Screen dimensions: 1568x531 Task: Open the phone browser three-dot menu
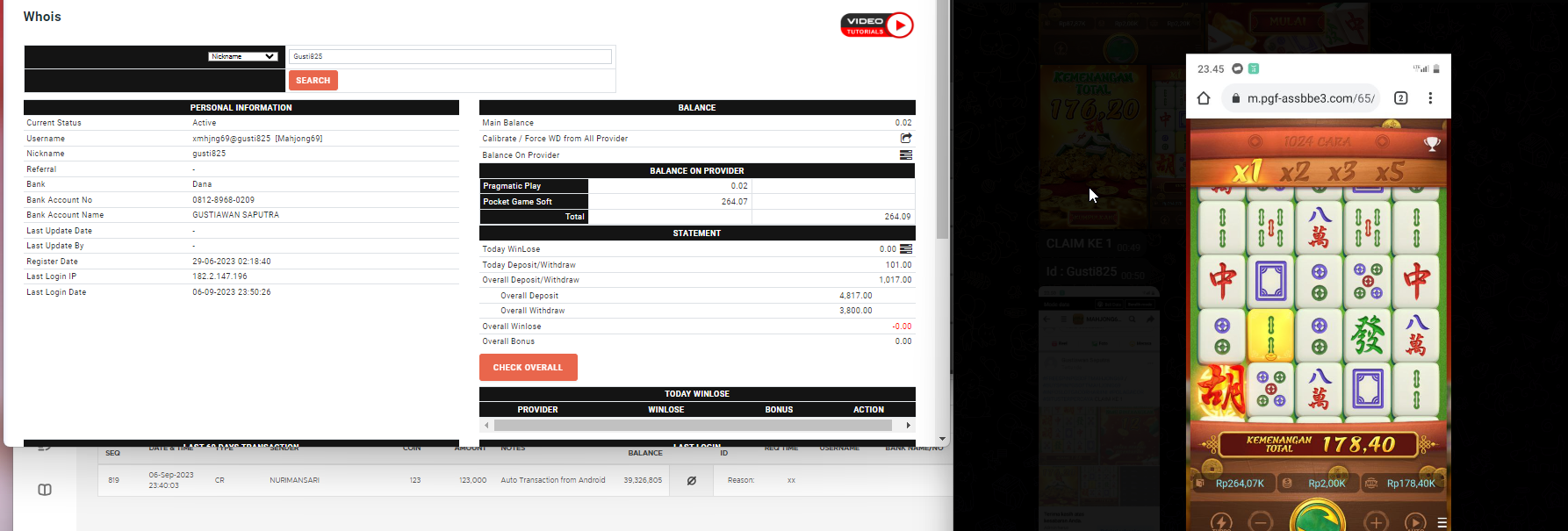[1430, 98]
